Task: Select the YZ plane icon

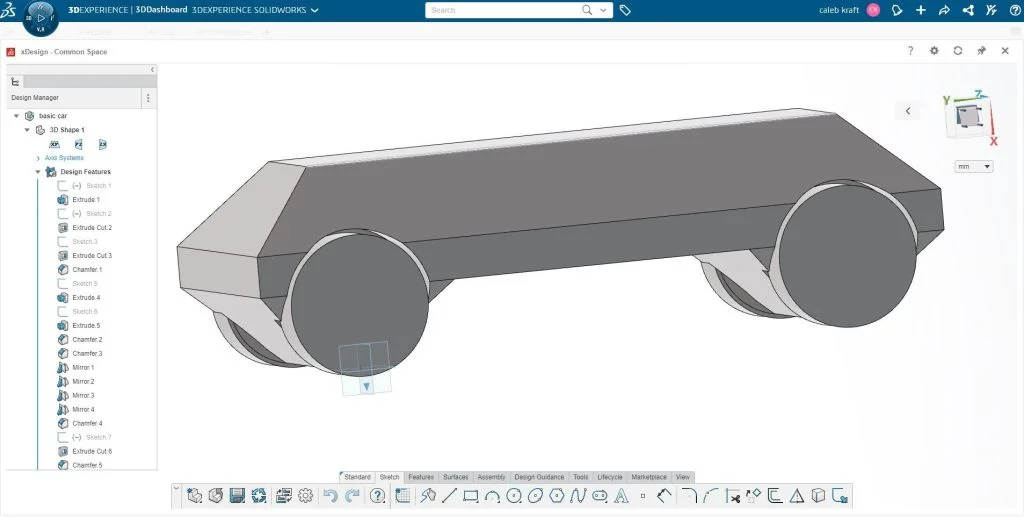Action: tap(78, 144)
